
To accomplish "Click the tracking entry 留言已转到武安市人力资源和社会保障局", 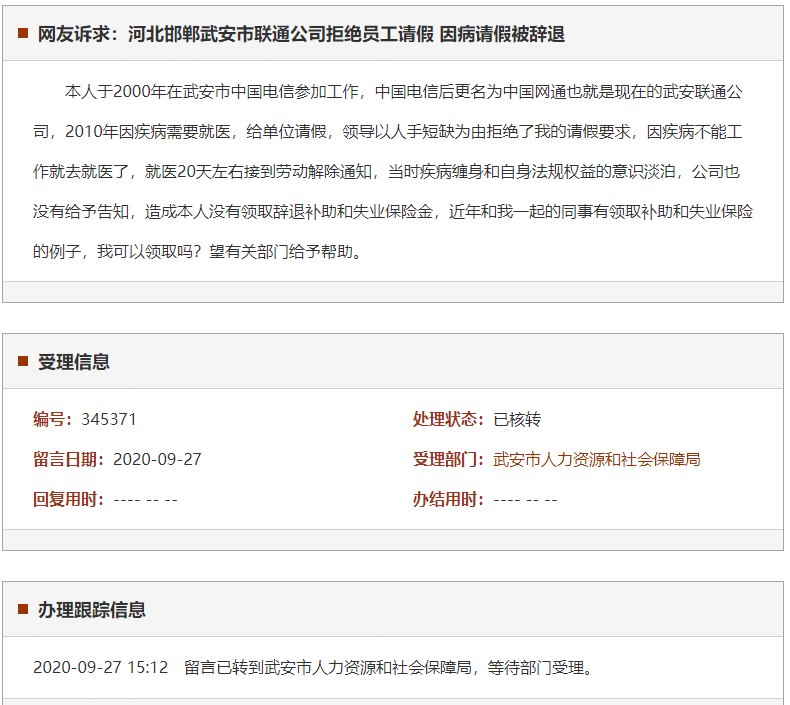I will coord(328,667).
